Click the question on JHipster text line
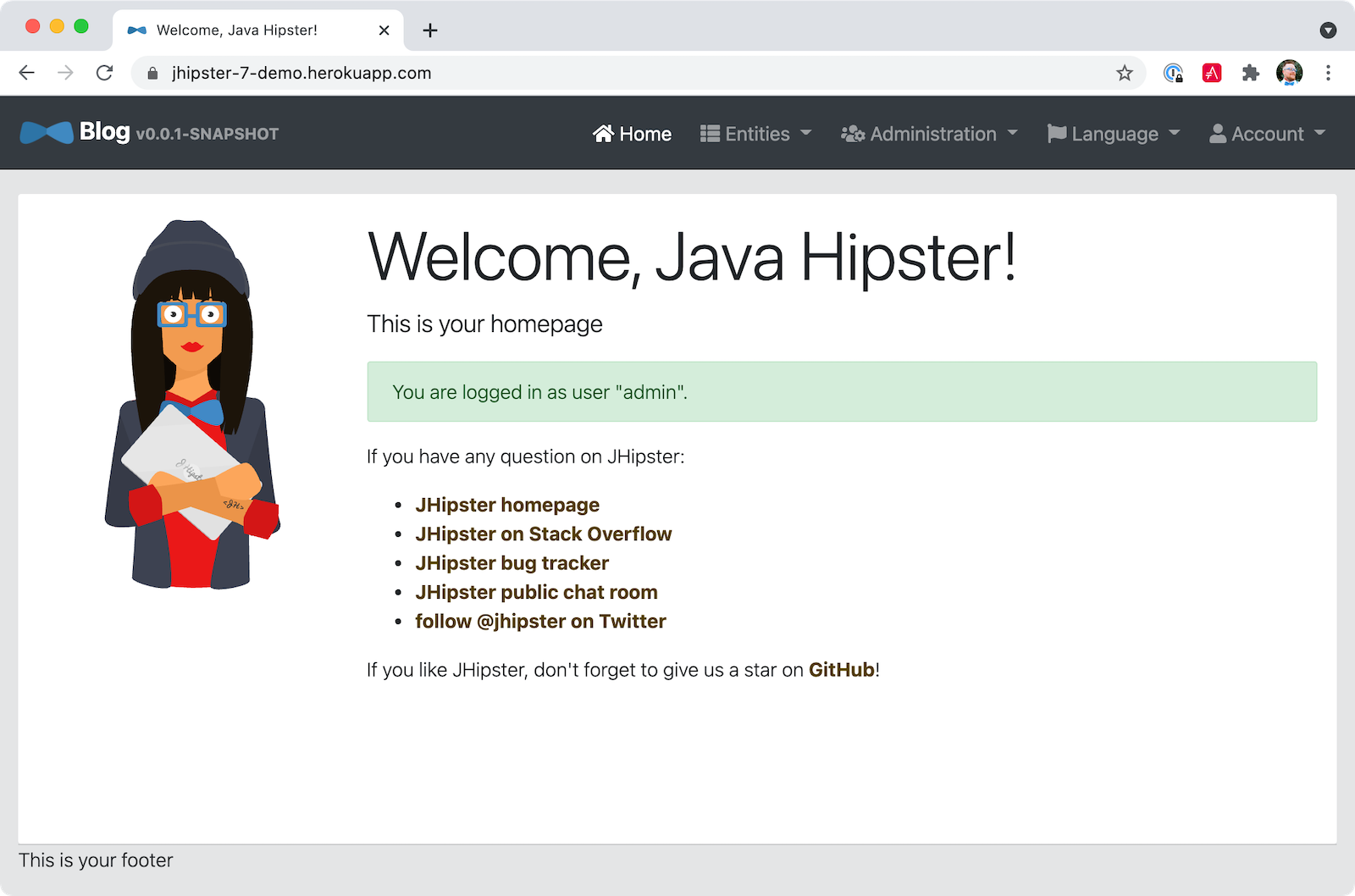 click(525, 456)
